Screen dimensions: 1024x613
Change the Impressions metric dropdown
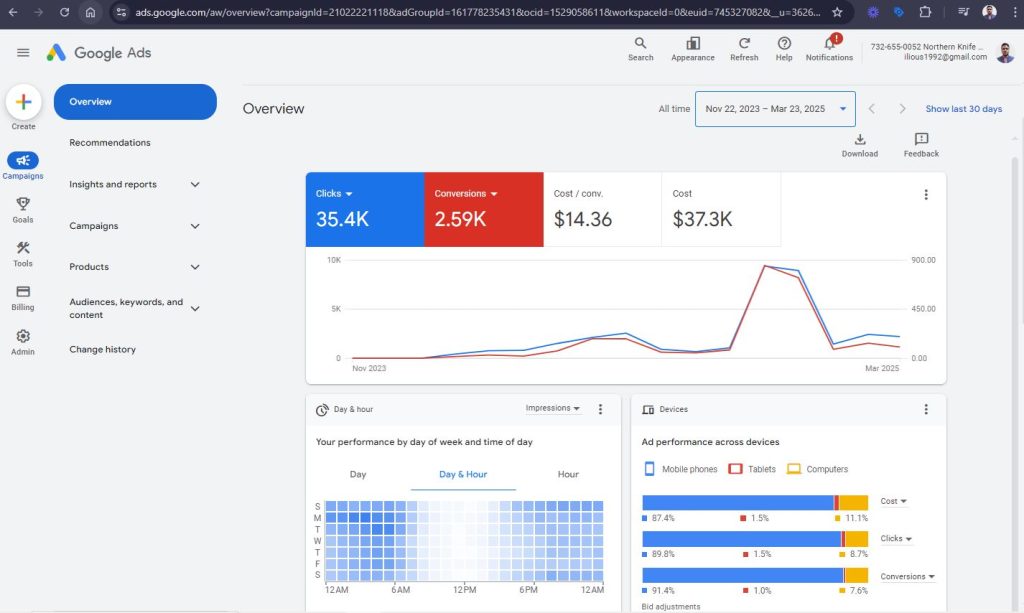(553, 409)
